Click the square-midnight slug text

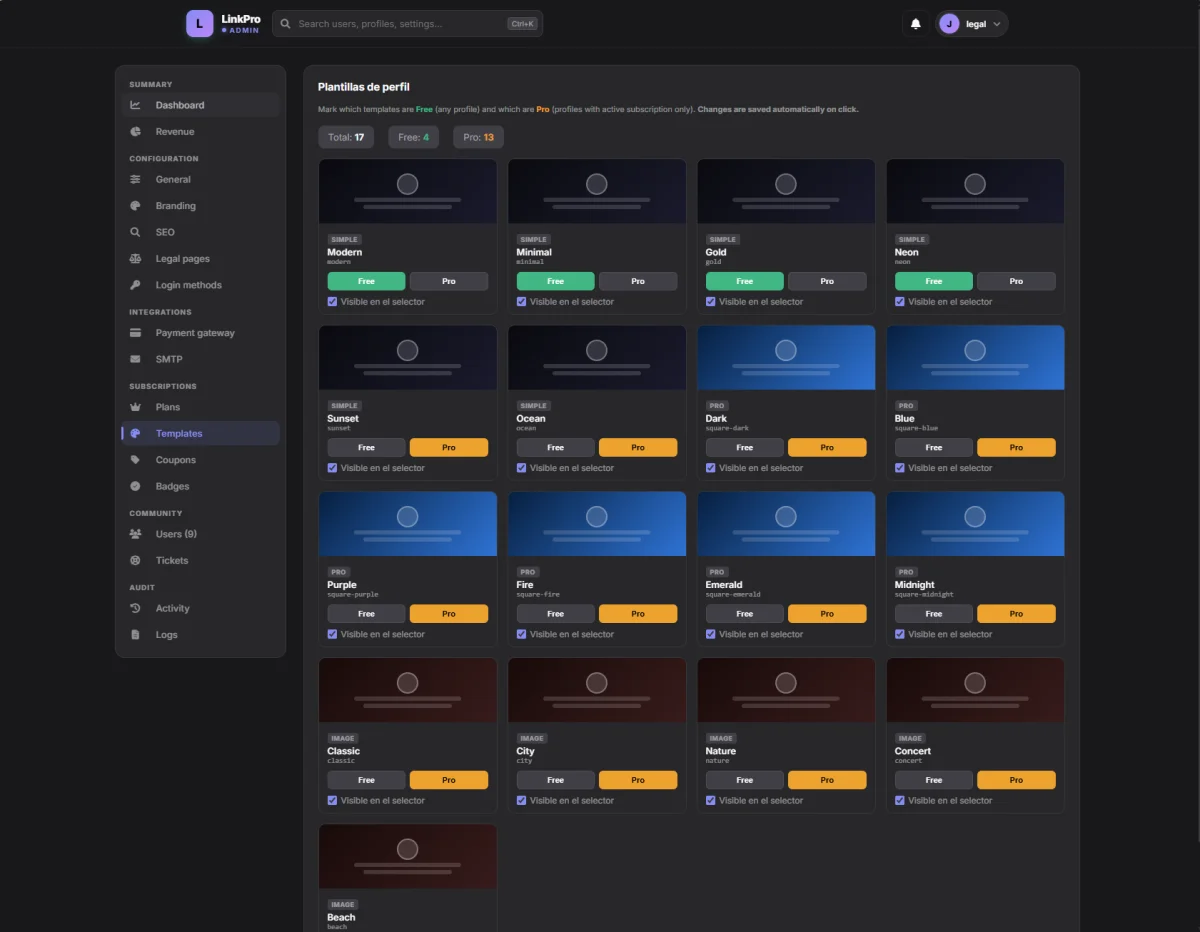(924, 595)
